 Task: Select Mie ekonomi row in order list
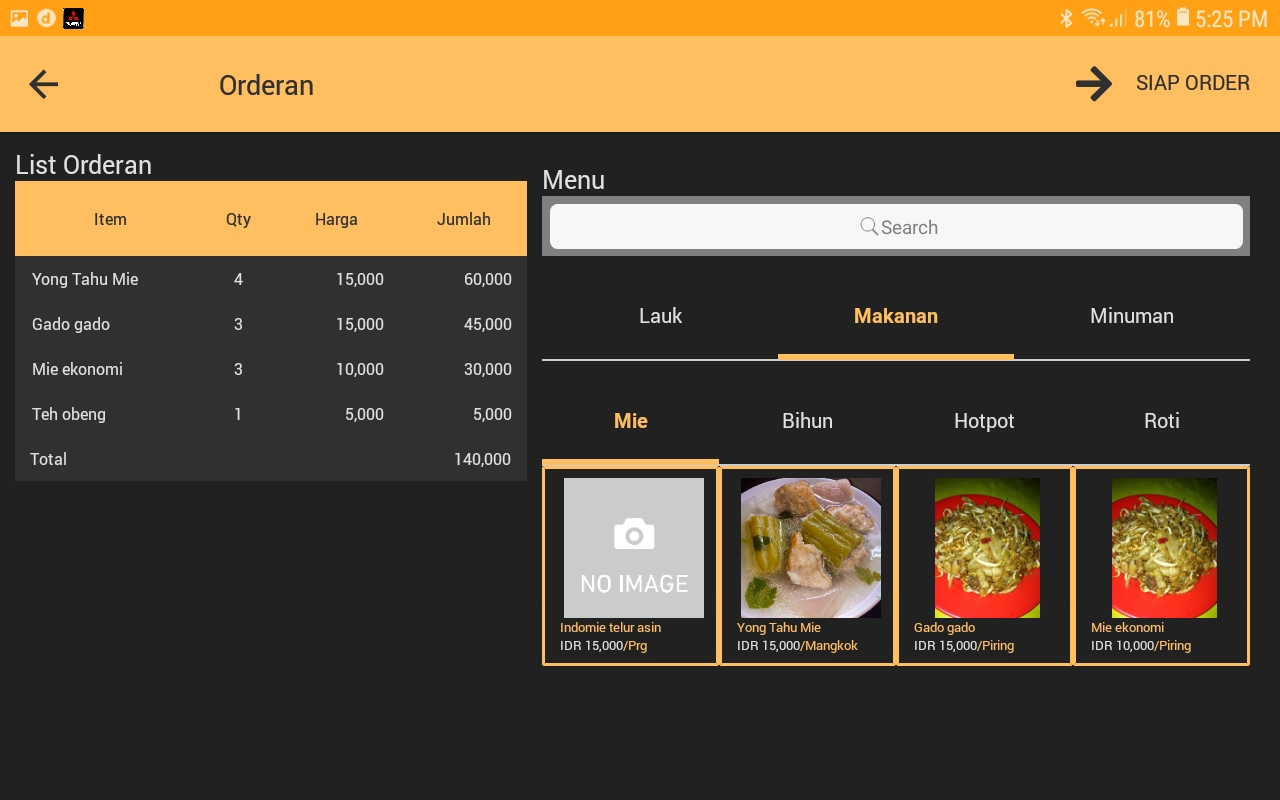(x=270, y=369)
